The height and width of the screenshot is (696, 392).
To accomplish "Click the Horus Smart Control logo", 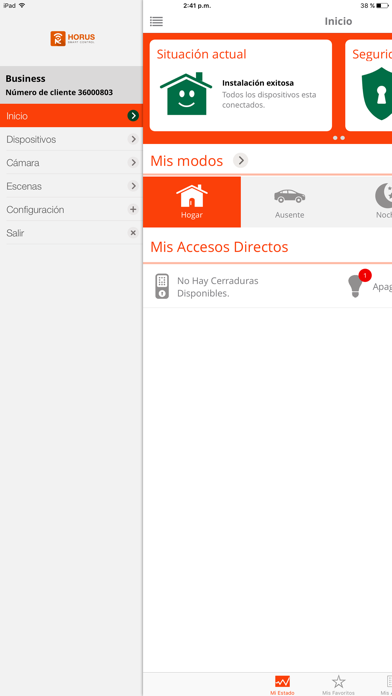I will (x=72, y=39).
